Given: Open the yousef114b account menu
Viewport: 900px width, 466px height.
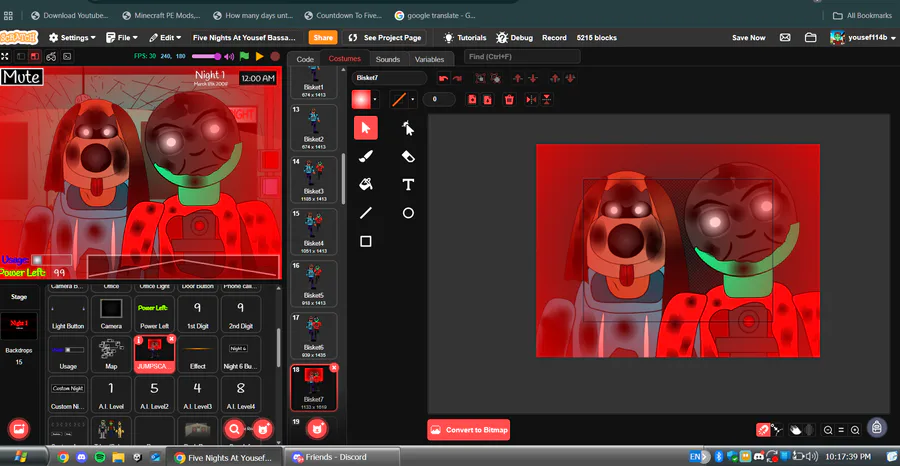Looking at the screenshot, I should point(863,37).
